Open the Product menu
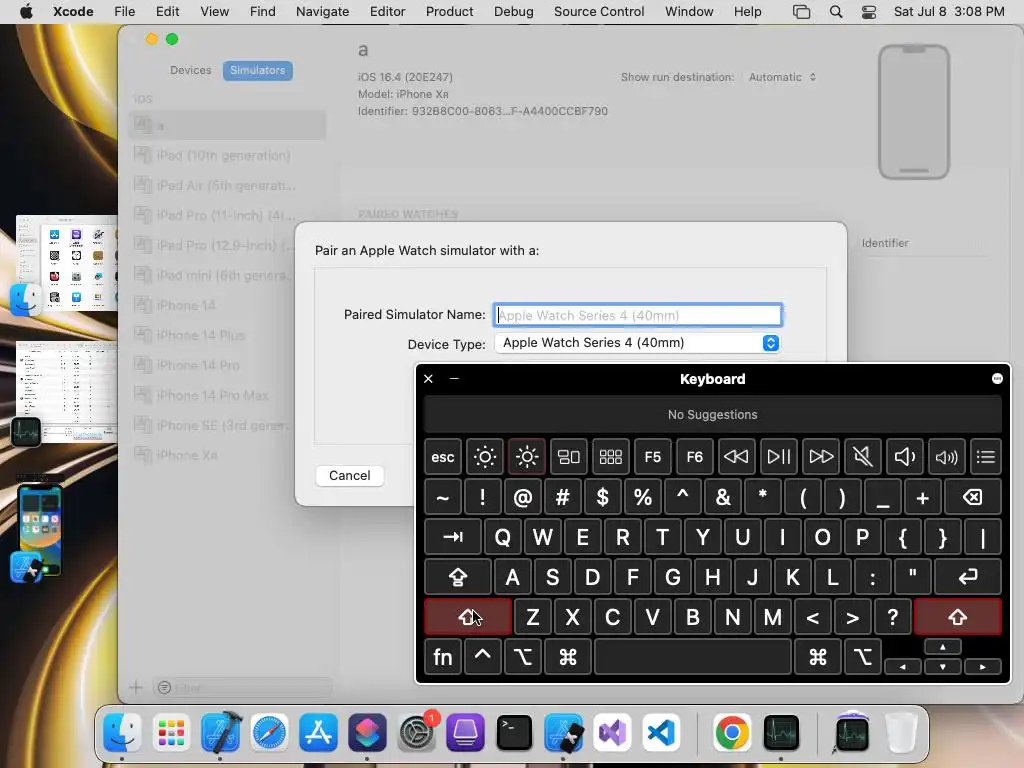1024x768 pixels. click(x=449, y=12)
